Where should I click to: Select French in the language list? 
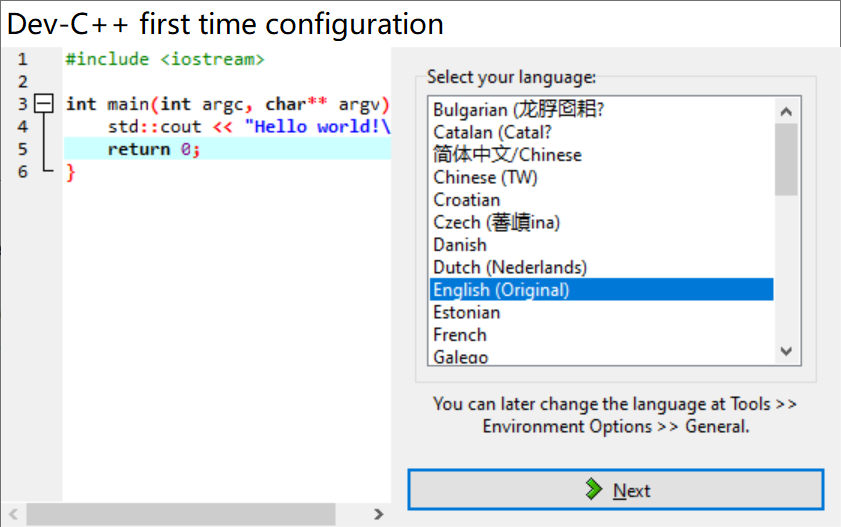(x=601, y=335)
